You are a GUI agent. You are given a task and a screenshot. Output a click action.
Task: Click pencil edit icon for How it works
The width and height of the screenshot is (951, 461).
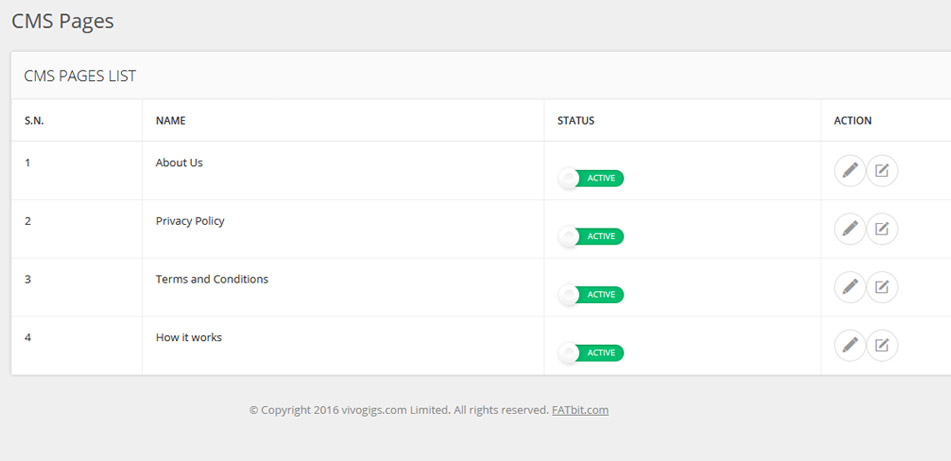point(850,346)
